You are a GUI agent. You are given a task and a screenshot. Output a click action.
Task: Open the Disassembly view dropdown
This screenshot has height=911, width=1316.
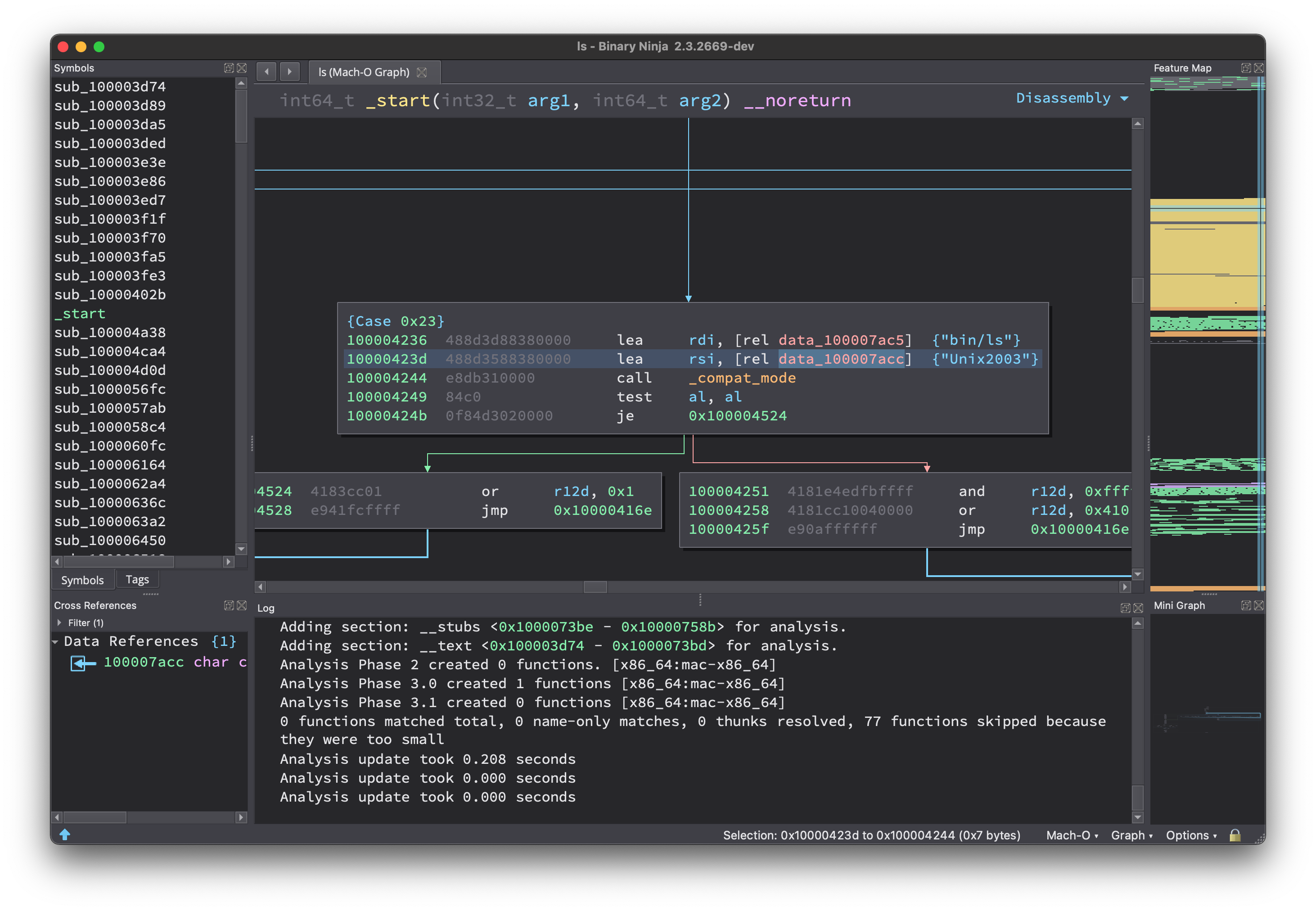point(1071,98)
